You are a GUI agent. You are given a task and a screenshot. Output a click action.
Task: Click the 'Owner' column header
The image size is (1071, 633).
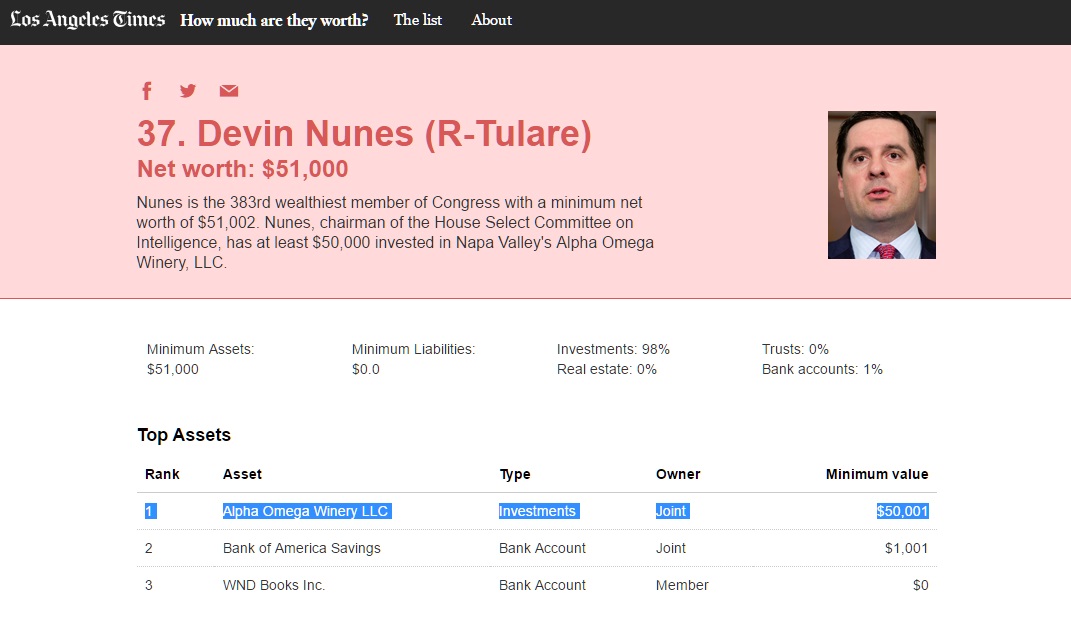pos(678,474)
